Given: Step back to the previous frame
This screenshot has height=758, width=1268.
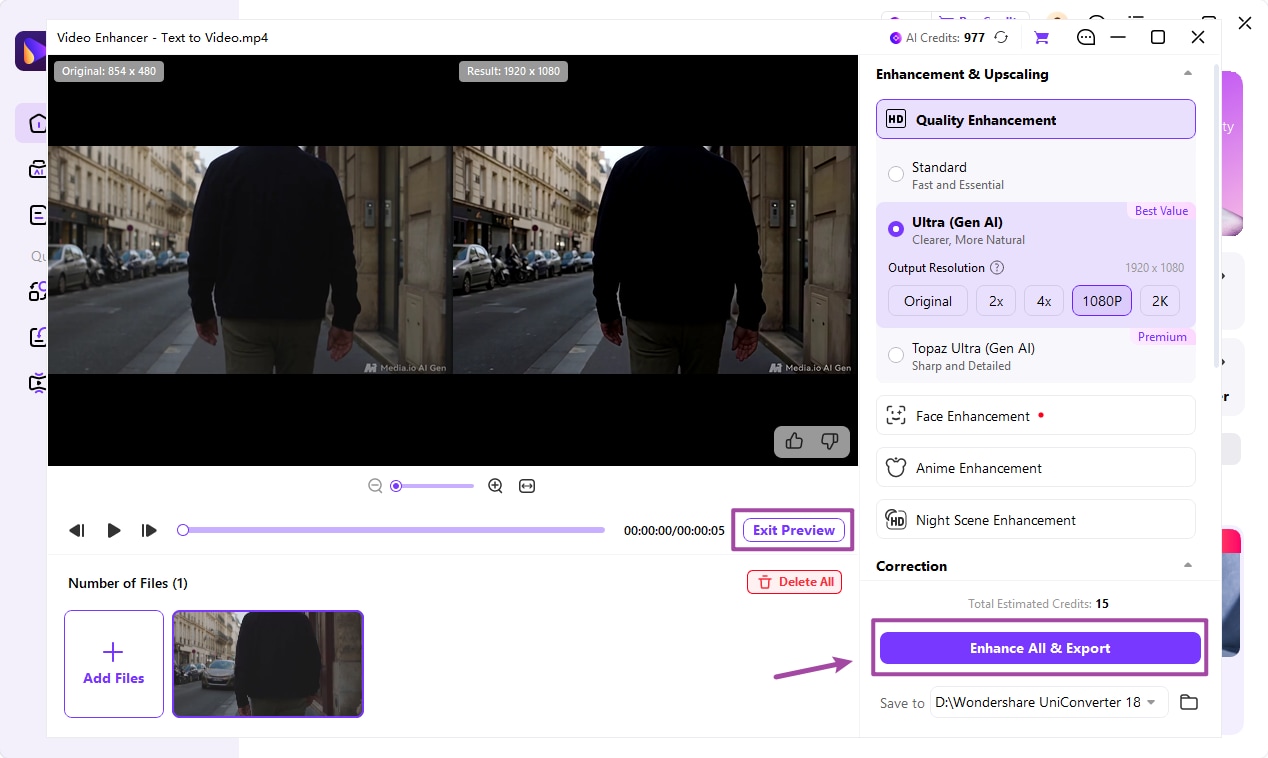Looking at the screenshot, I should pyautogui.click(x=77, y=530).
